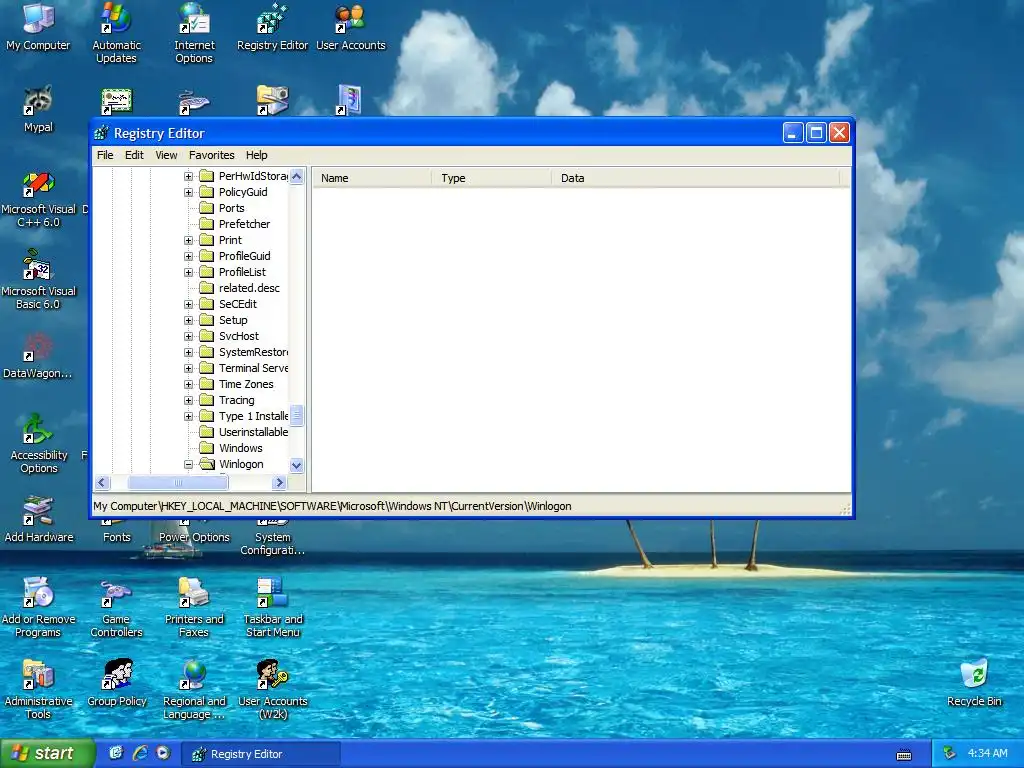Sort by the Type column header
This screenshot has height=768, width=1024.
coord(491,178)
